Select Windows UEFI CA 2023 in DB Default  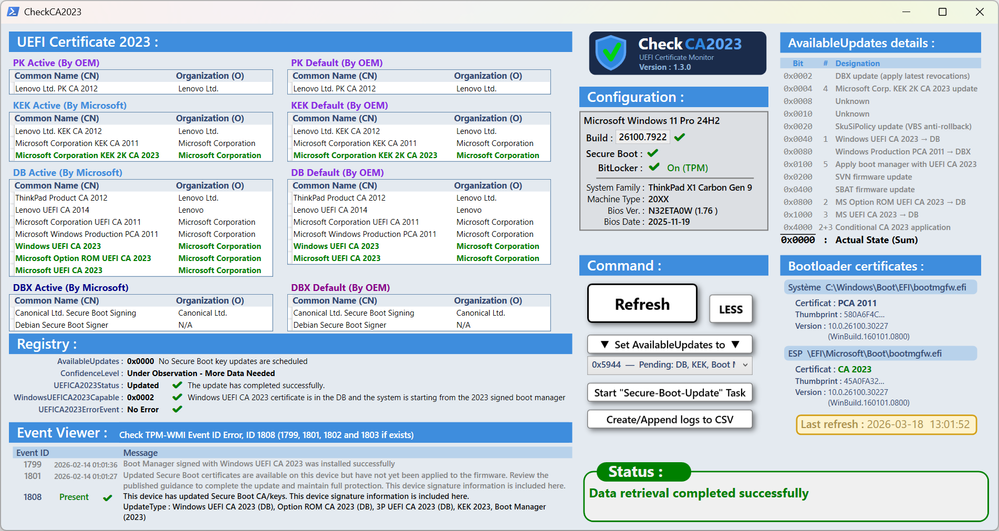[419, 247]
